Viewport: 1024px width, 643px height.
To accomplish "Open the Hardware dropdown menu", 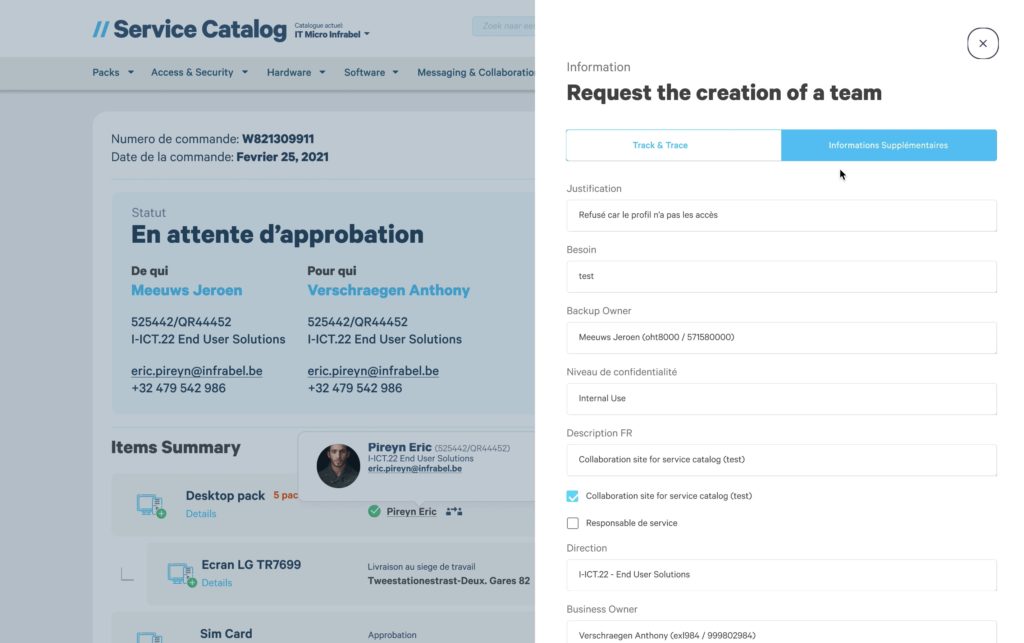I will point(296,72).
